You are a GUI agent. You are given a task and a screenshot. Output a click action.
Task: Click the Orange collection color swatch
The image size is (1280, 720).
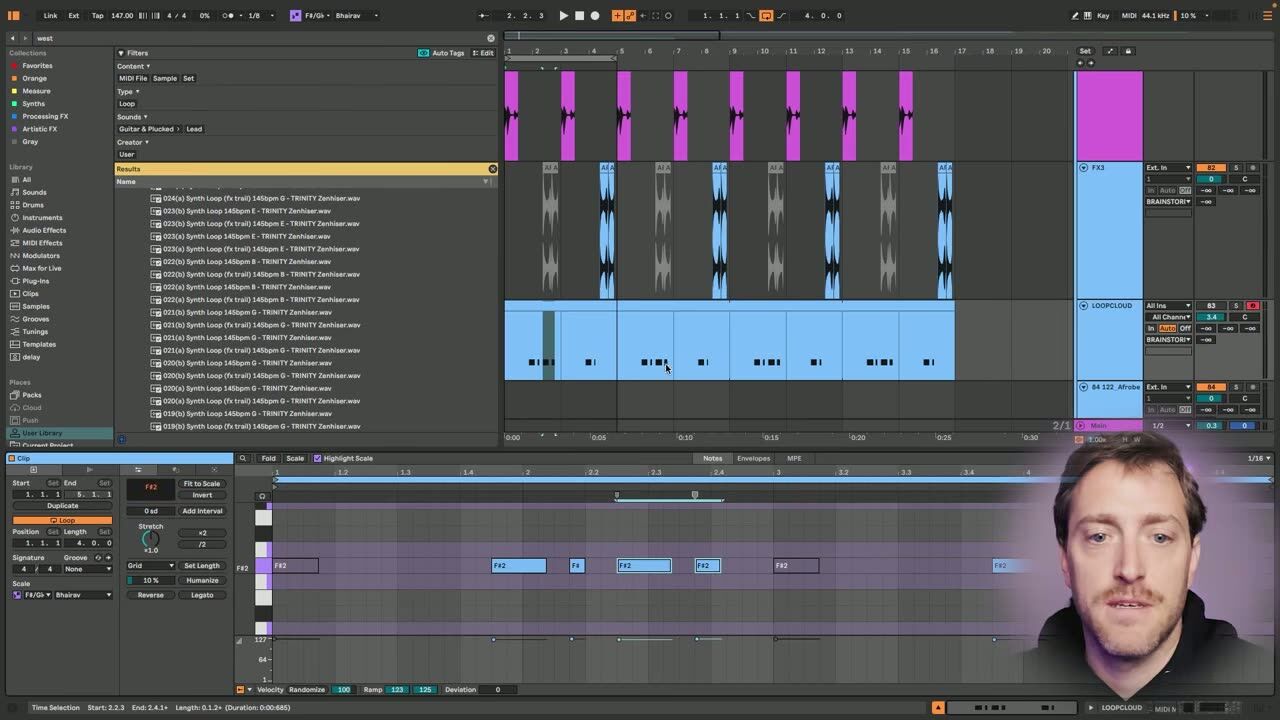click(15, 78)
